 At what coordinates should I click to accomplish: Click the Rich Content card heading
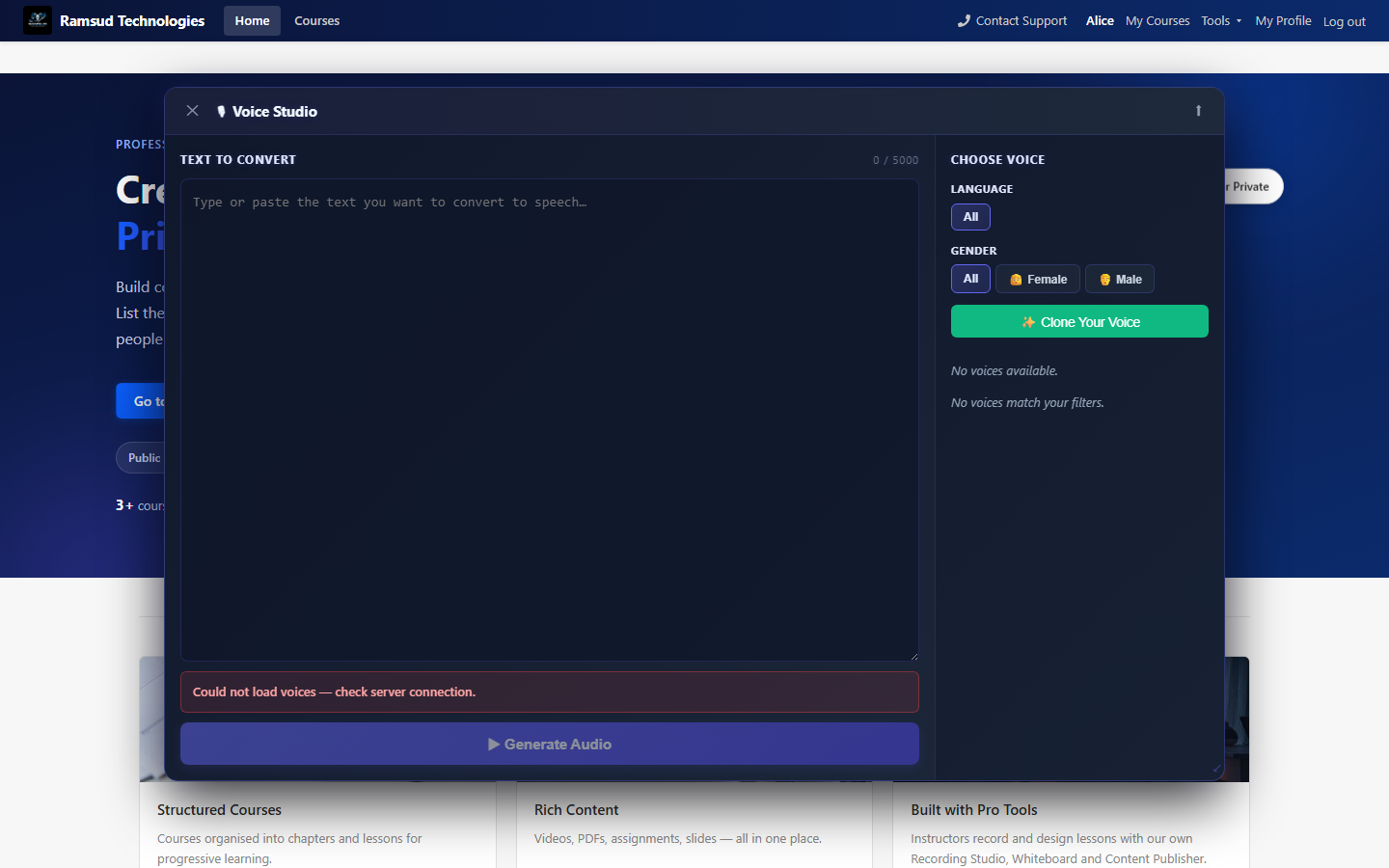(x=576, y=810)
